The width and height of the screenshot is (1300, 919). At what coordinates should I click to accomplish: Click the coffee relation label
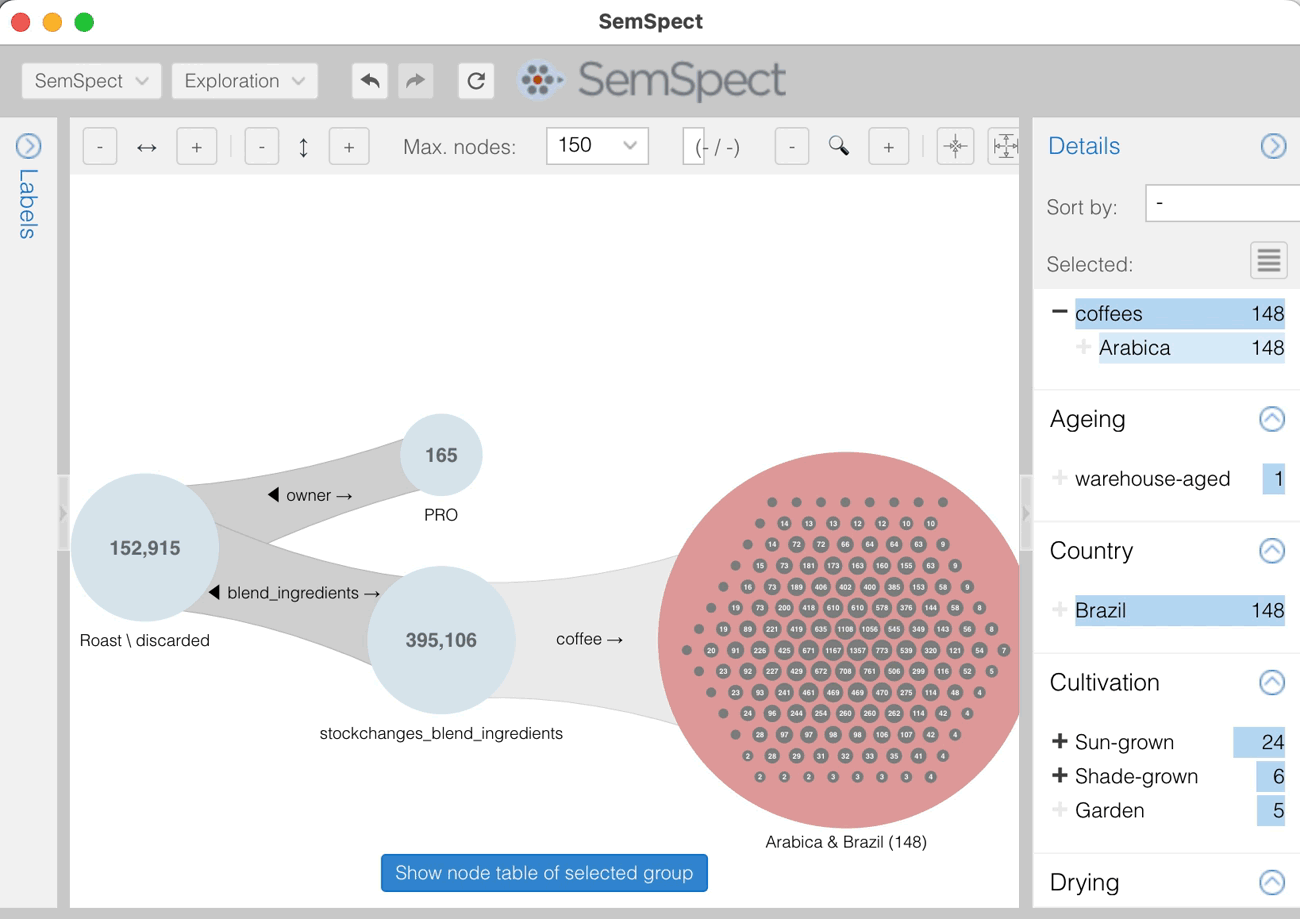coord(589,639)
